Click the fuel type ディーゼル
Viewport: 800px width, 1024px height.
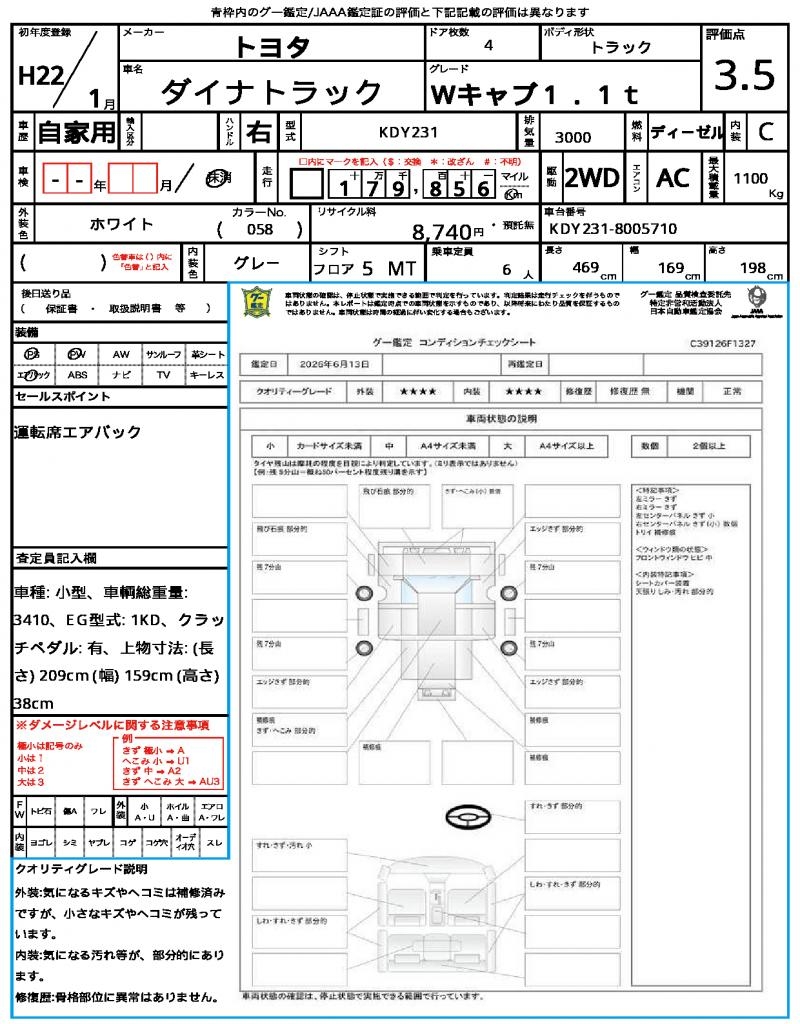click(686, 133)
